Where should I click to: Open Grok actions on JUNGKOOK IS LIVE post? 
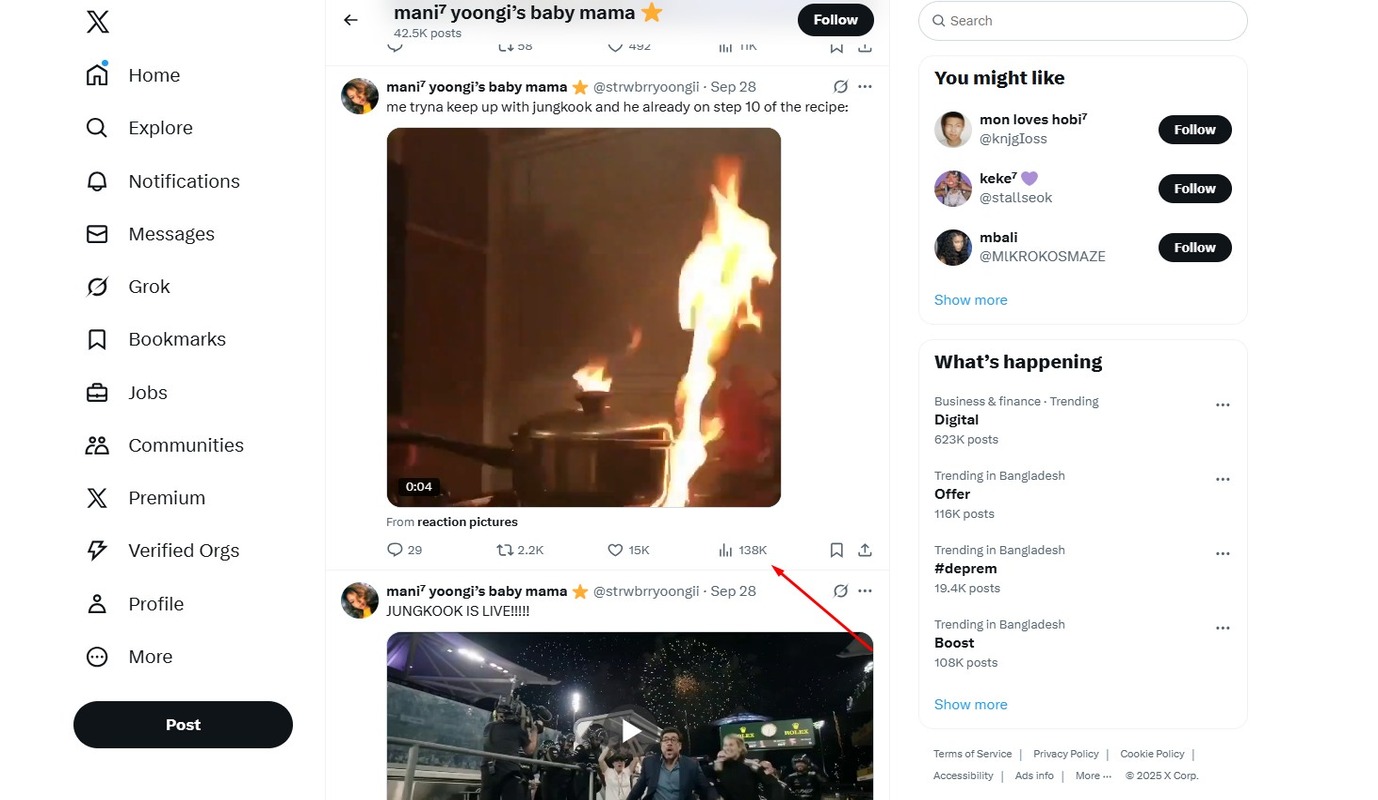841,591
